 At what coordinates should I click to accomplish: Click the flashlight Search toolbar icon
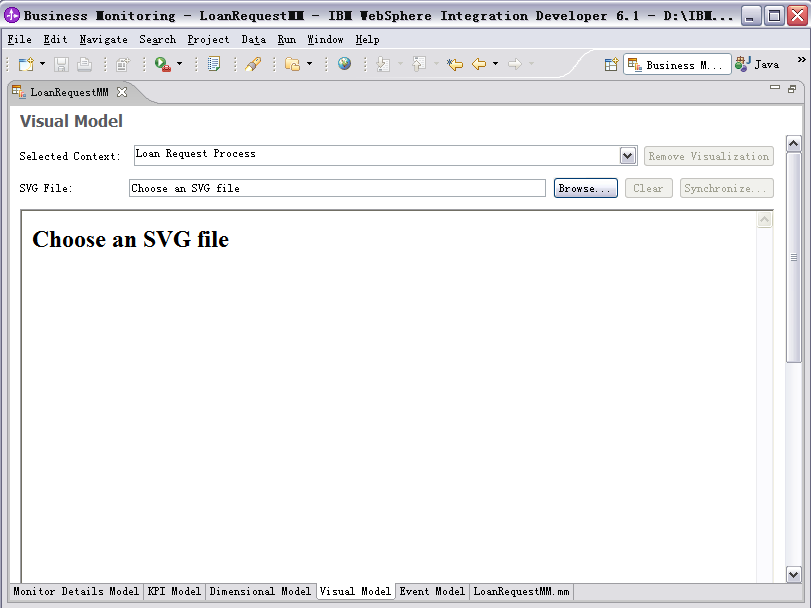coord(253,64)
